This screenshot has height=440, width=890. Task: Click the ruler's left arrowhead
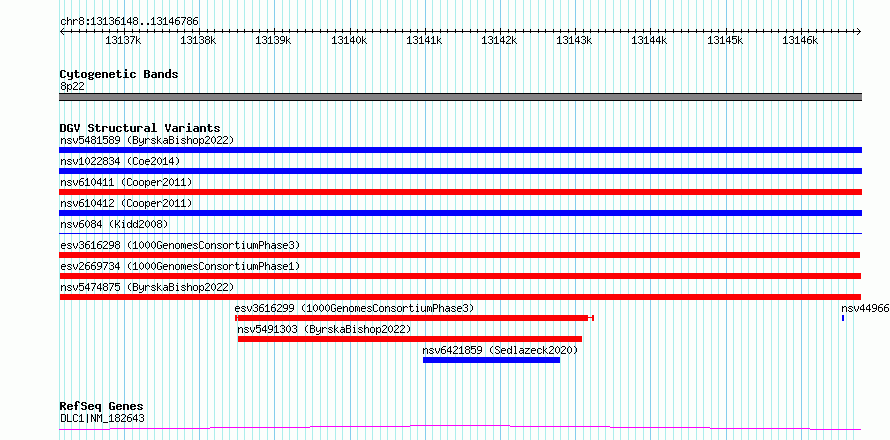click(62, 31)
